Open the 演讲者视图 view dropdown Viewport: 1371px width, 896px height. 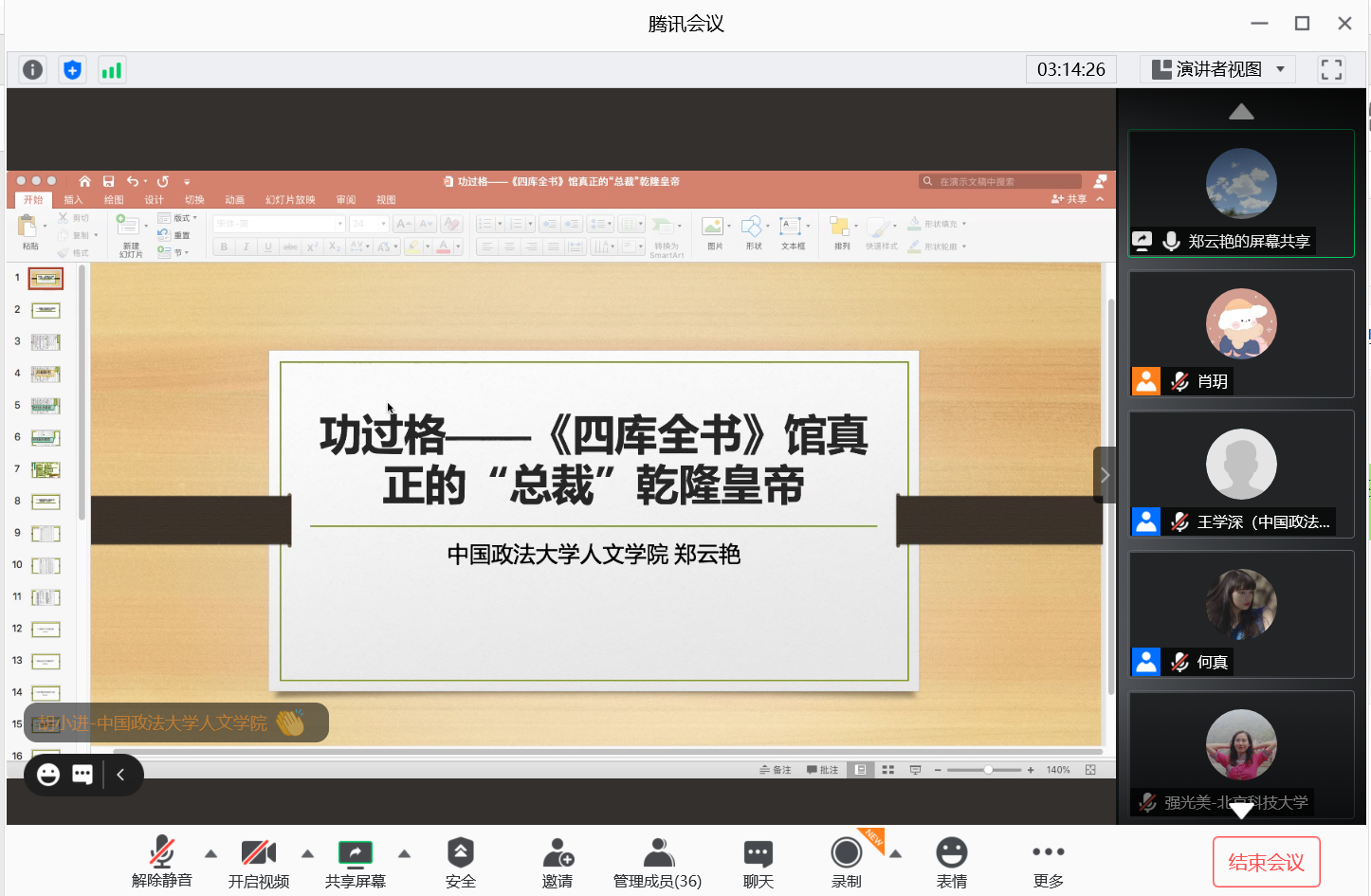pos(1217,69)
